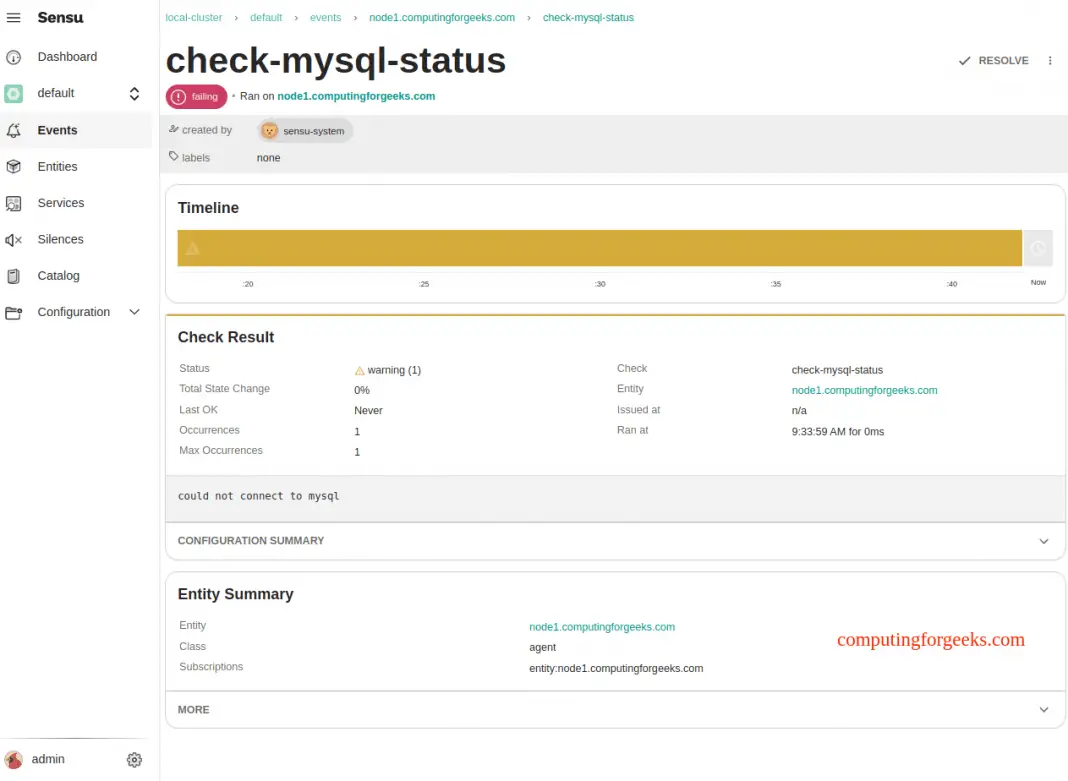Switch to the Events section in sidebar
This screenshot has height=781, width=1068.
57,130
